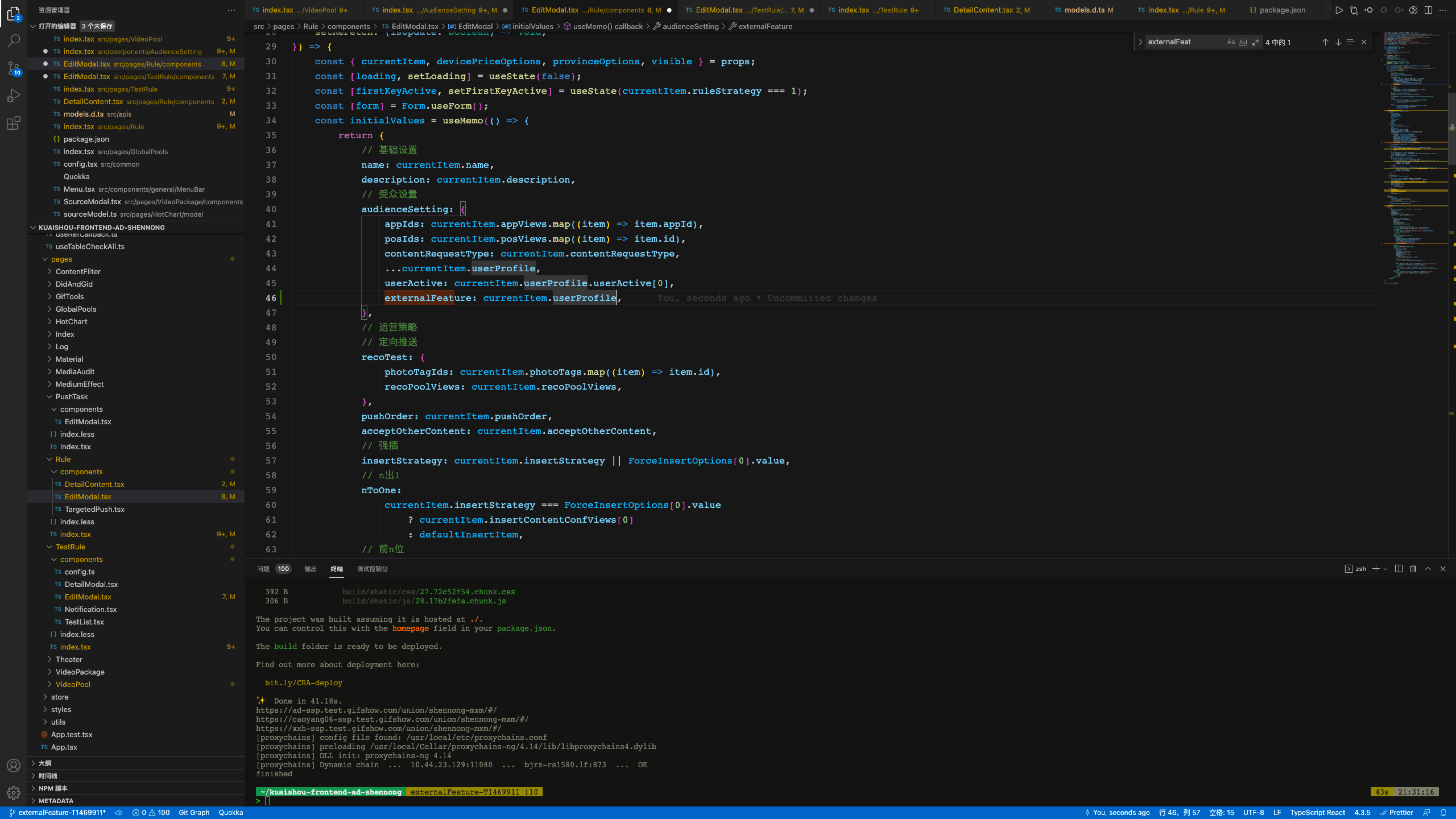Collapse KUAISHOU-FRONTEND-AD-SHENNONG project section
Viewport: 1456px width, 819px height.
[33, 227]
